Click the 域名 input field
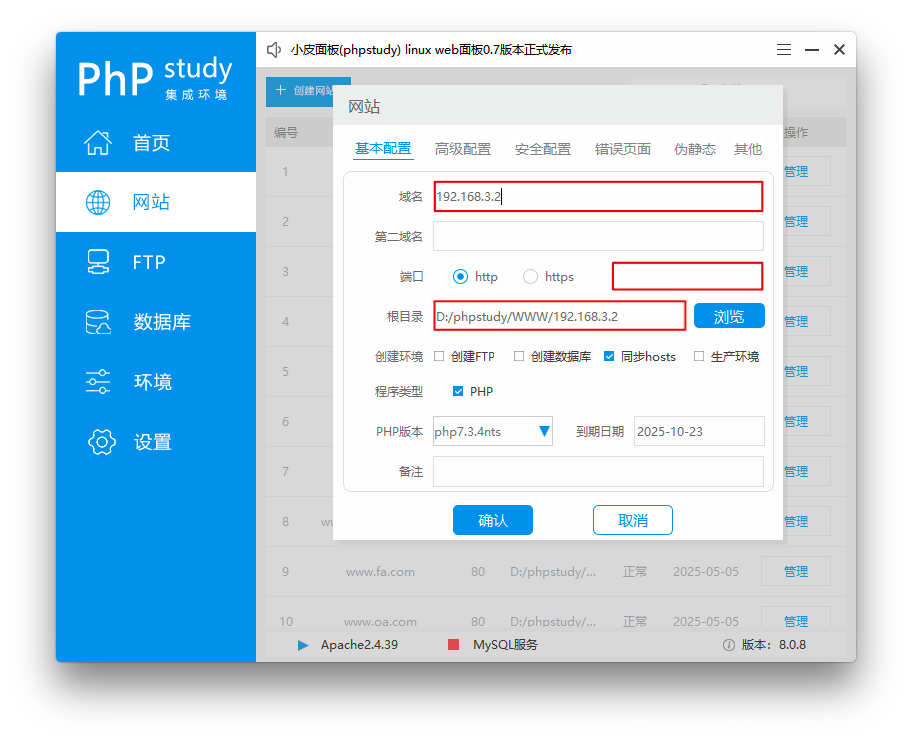912x742 pixels. [x=598, y=197]
